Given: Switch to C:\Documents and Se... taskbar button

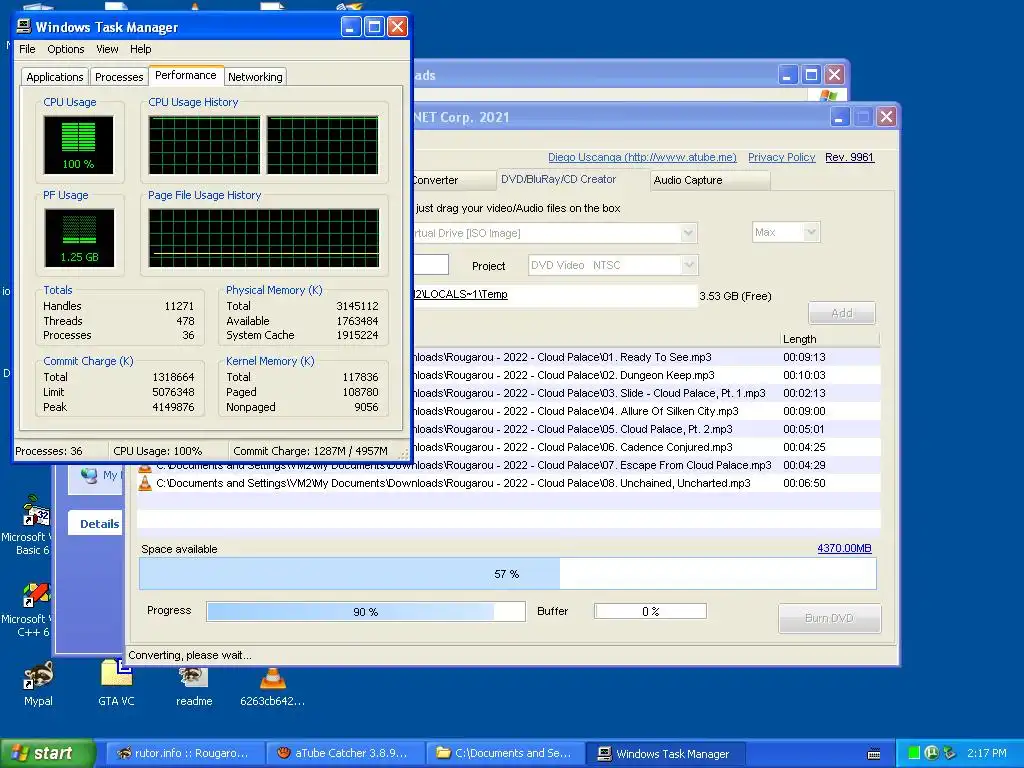Looking at the screenshot, I should point(504,754).
